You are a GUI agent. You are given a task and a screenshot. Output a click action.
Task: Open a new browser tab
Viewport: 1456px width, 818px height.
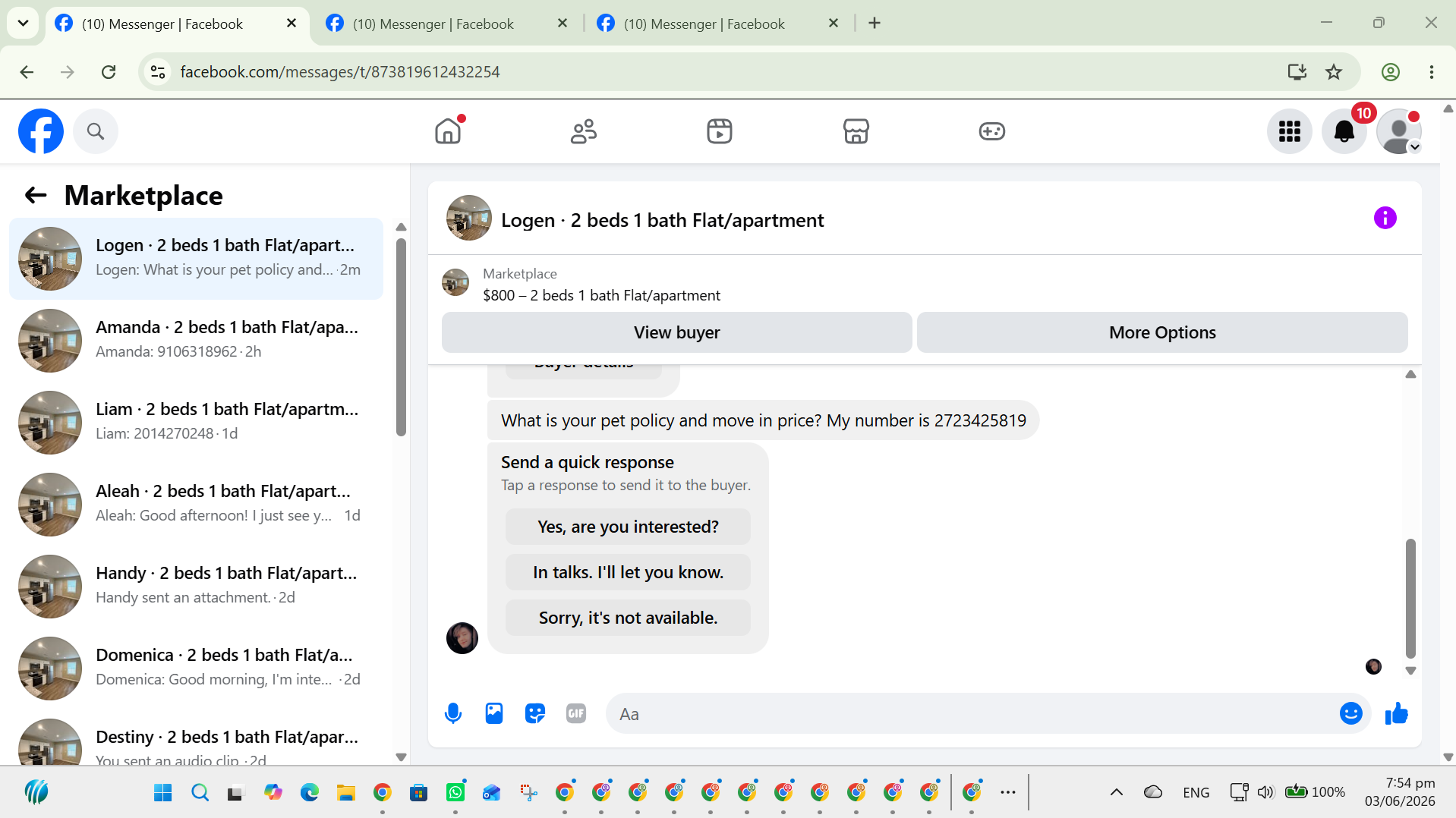875,24
